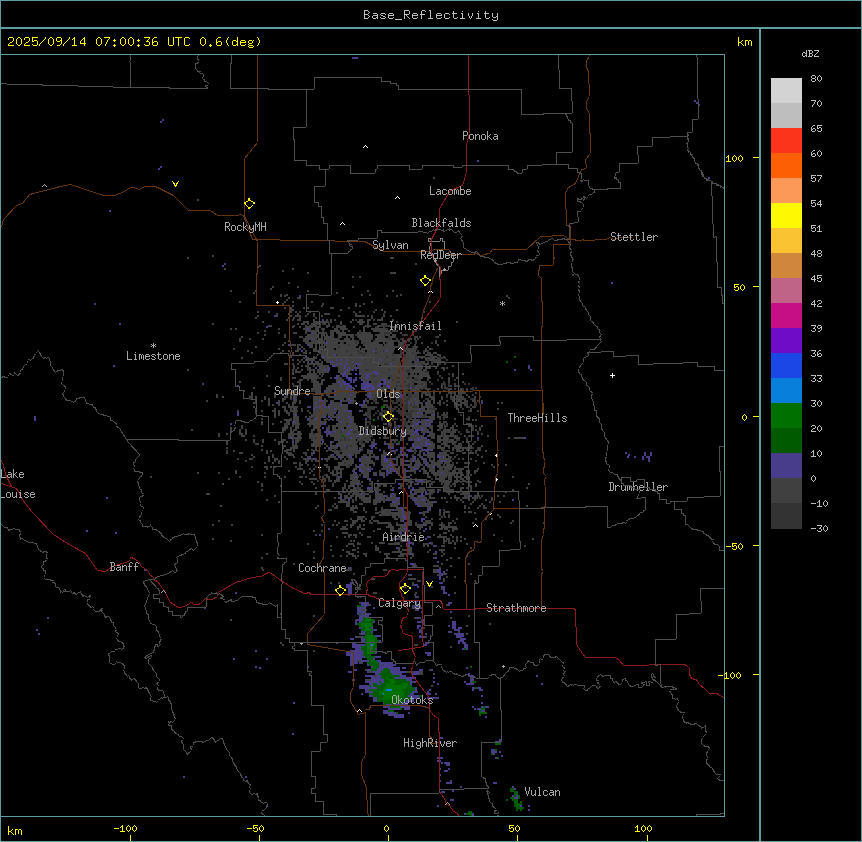This screenshot has height=842, width=862.
Task: Click the 50 tick on bottom axis
Action: click(x=514, y=828)
